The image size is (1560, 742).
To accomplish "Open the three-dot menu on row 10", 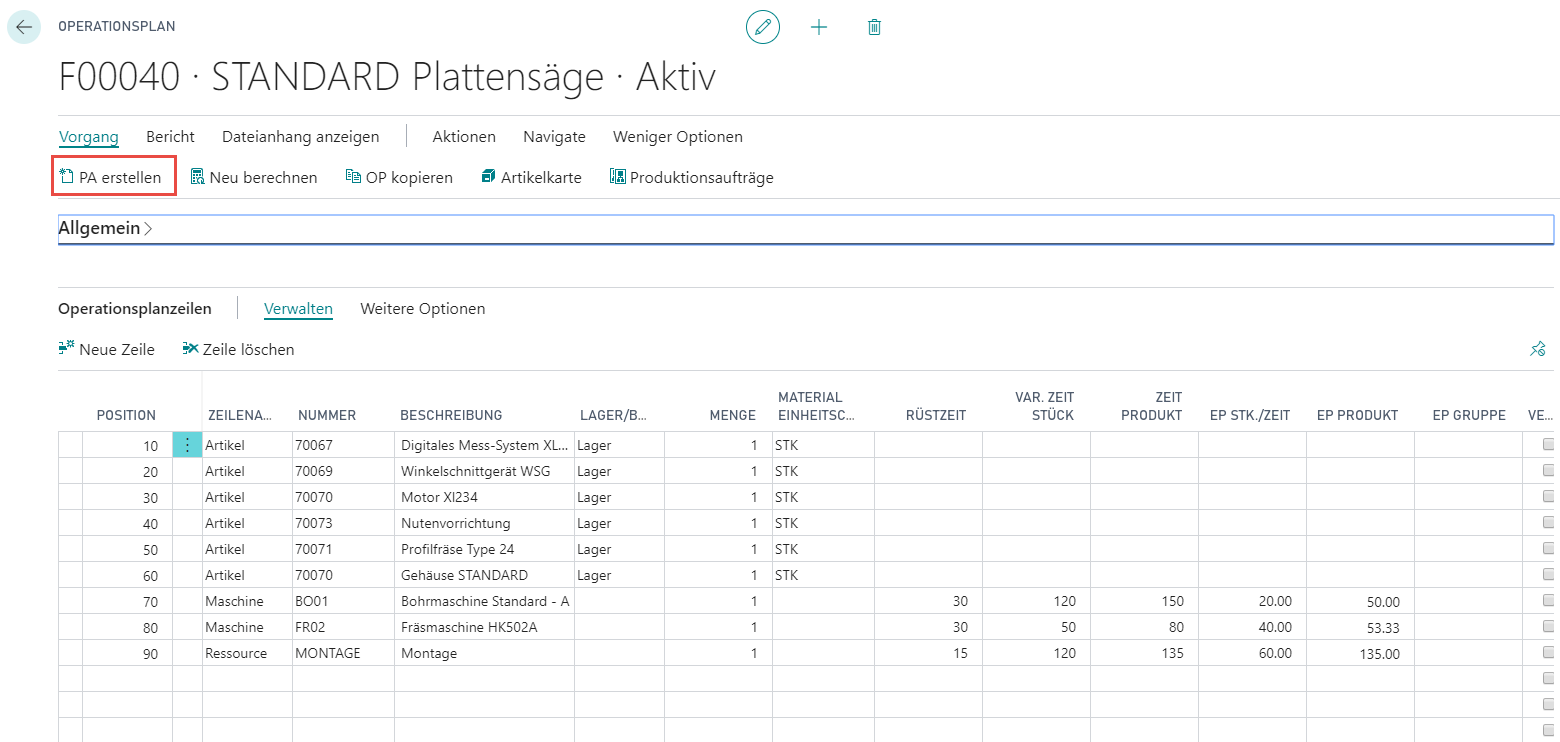I will (x=187, y=445).
